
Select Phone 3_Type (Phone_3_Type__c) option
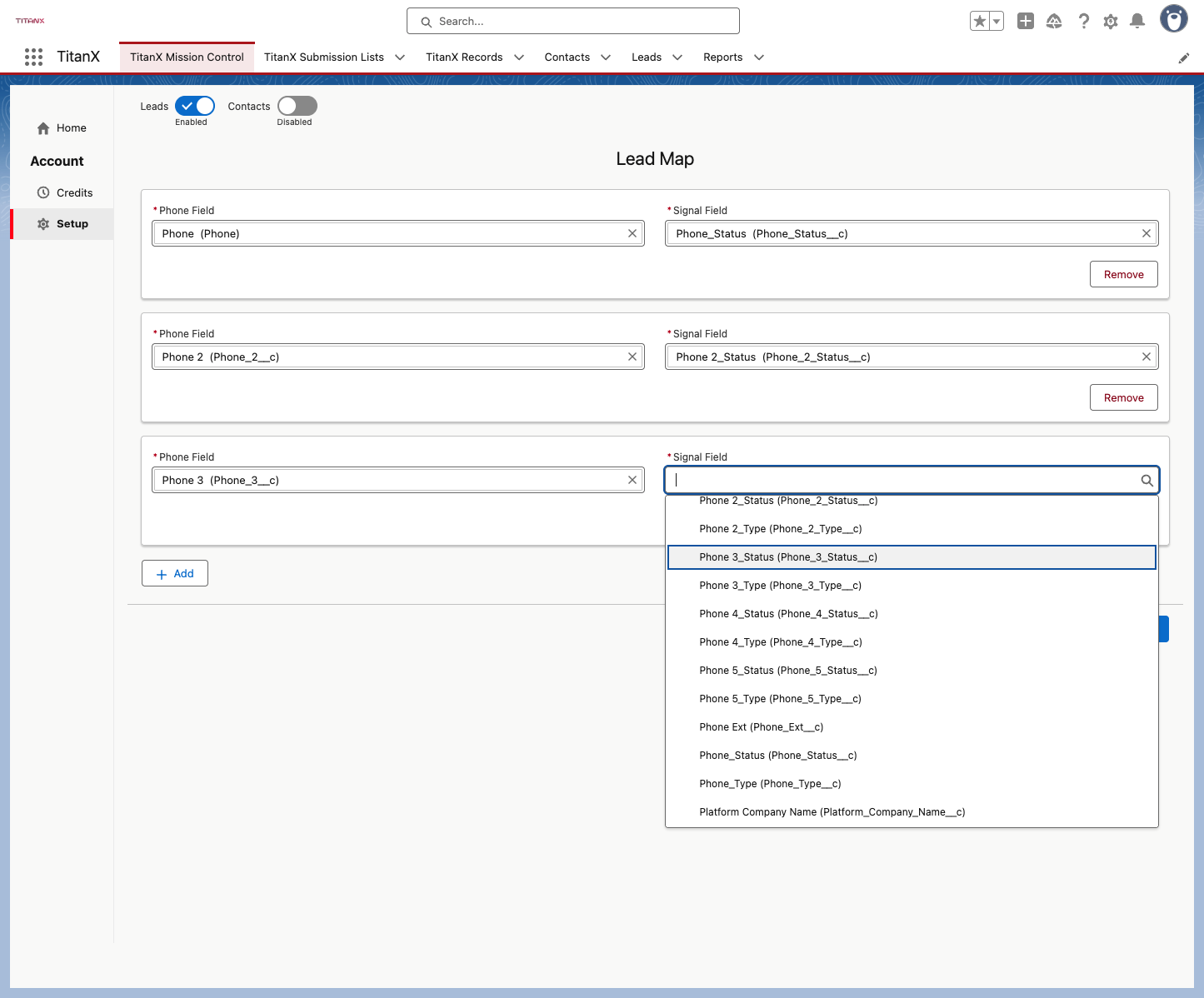tap(912, 586)
